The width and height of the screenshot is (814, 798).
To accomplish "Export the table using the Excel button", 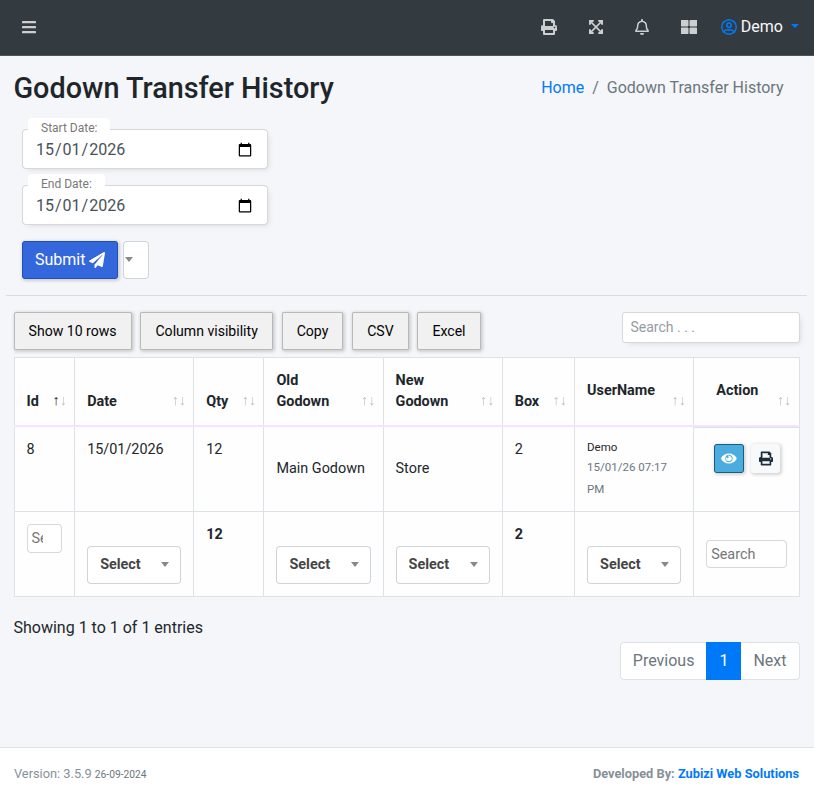I will click(x=448, y=331).
